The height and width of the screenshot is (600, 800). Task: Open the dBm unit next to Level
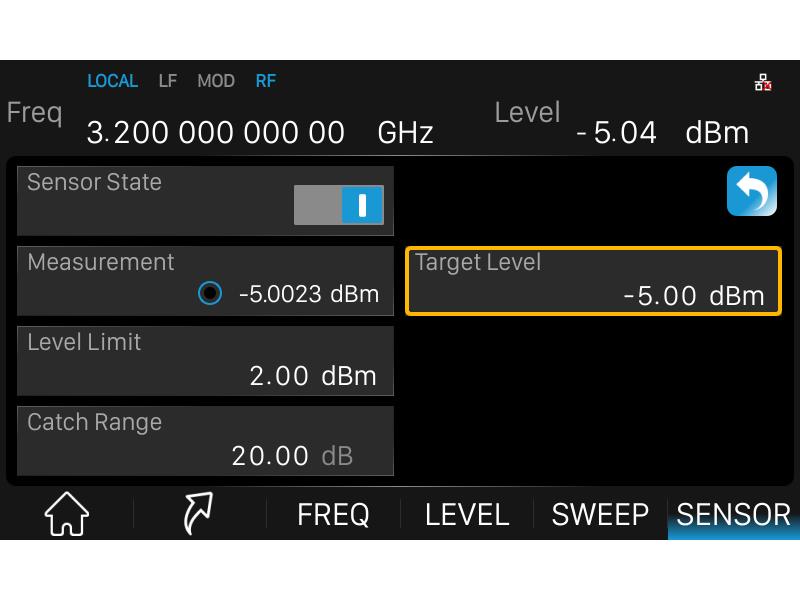(717, 133)
